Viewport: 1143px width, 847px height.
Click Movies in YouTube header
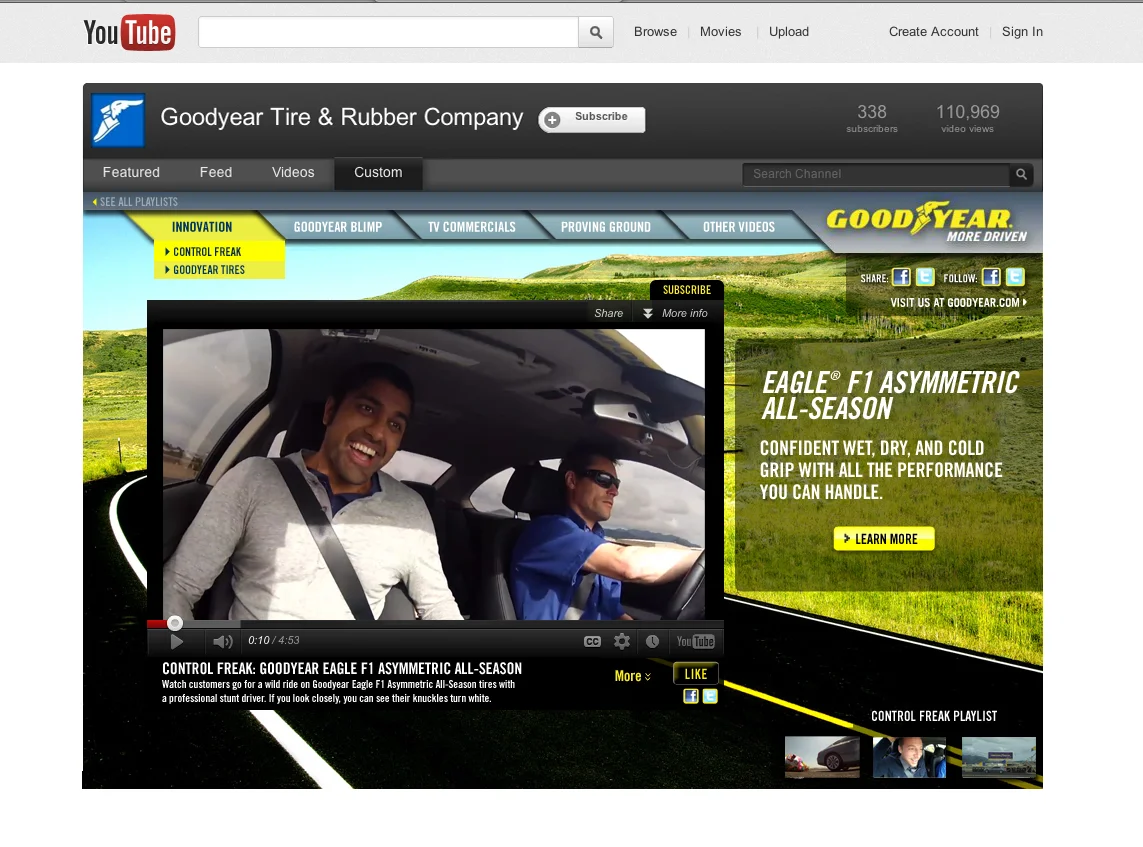(x=720, y=32)
